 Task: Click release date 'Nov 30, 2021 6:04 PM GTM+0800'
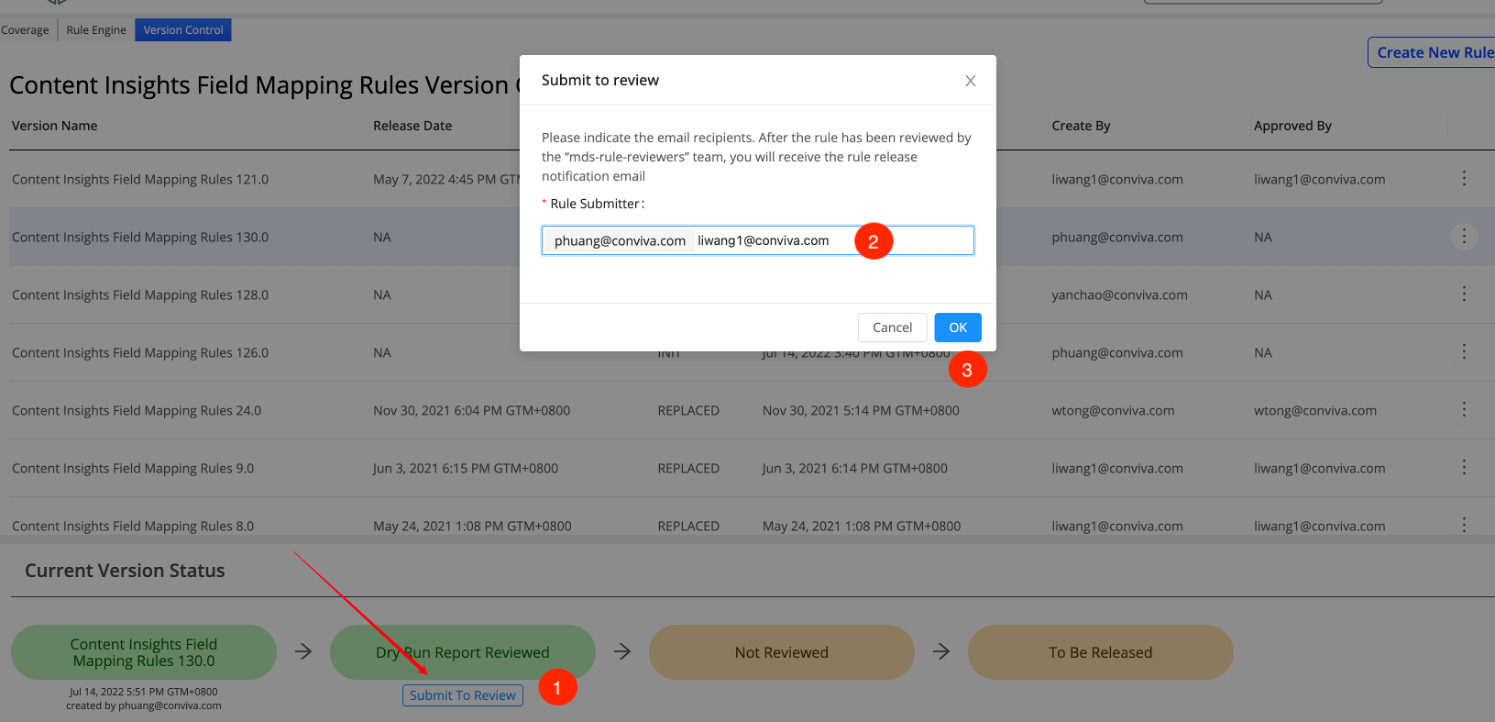[x=472, y=411]
